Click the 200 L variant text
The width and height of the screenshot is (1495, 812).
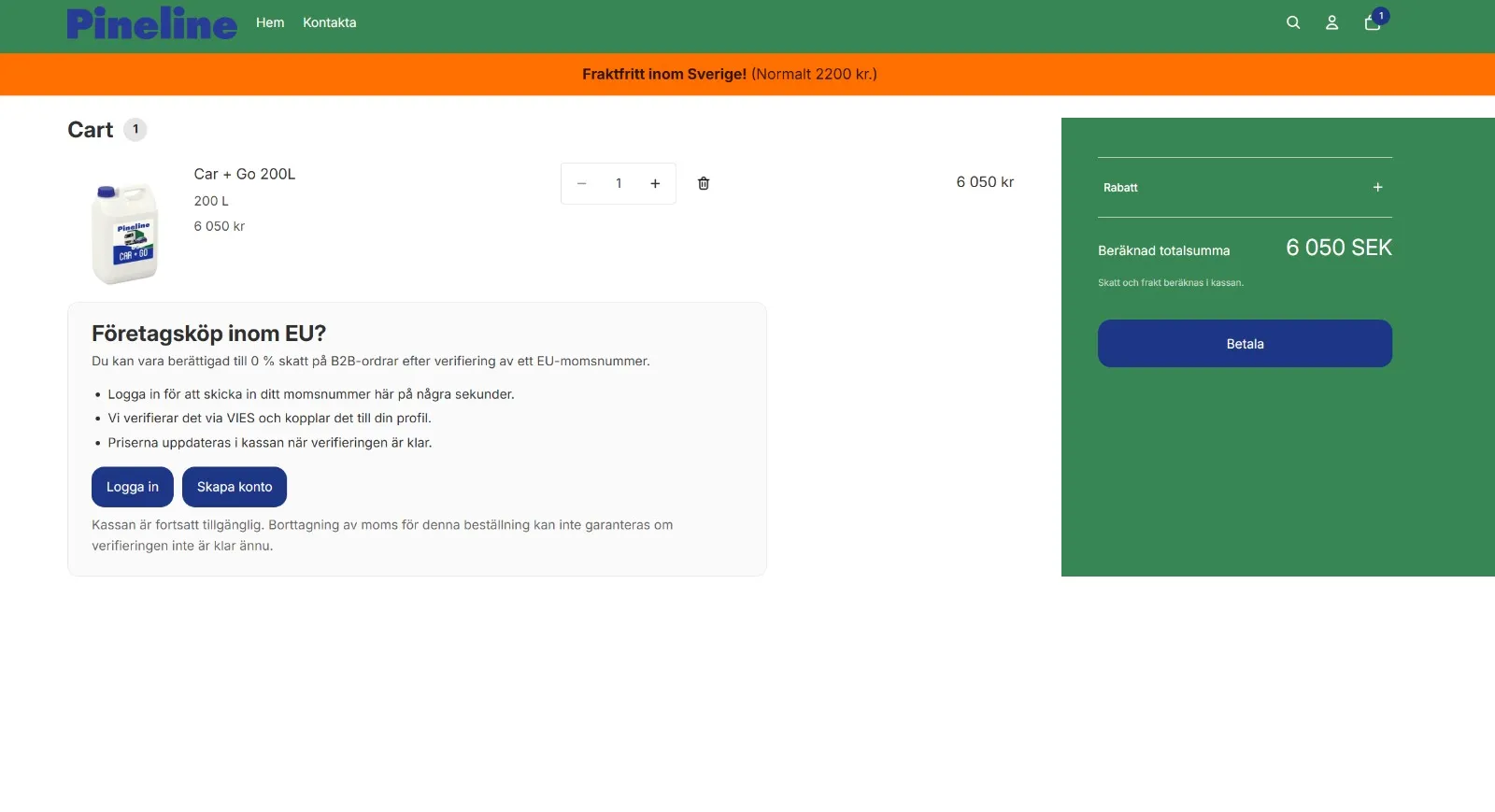pos(211,201)
